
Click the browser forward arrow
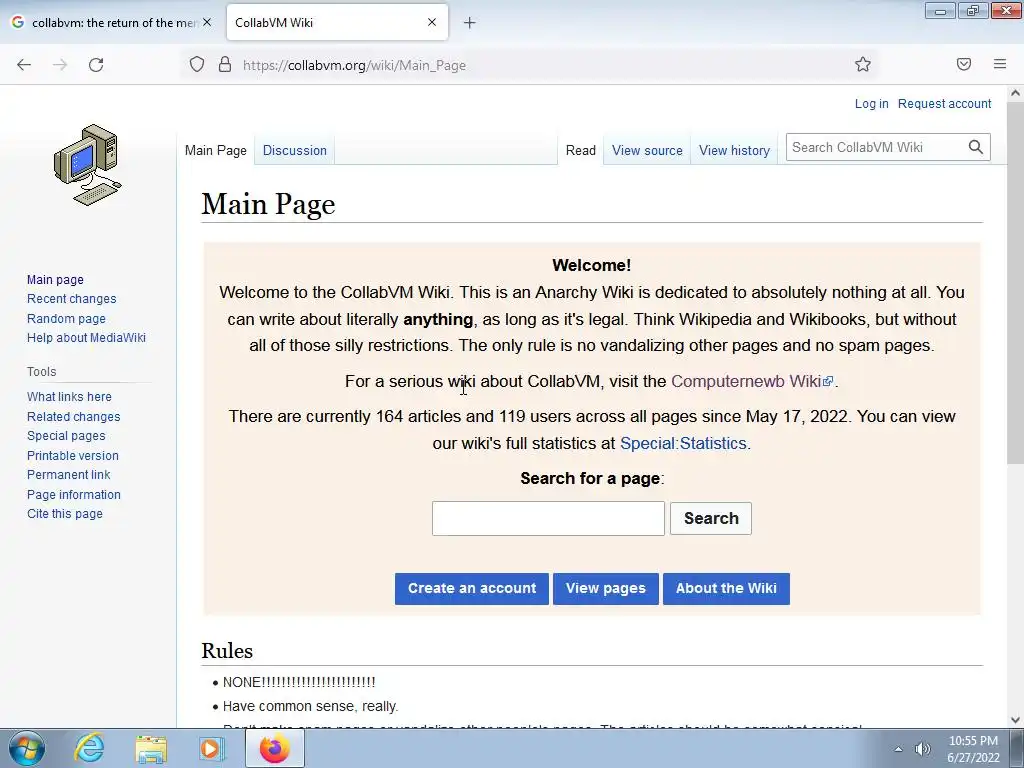click(60, 65)
